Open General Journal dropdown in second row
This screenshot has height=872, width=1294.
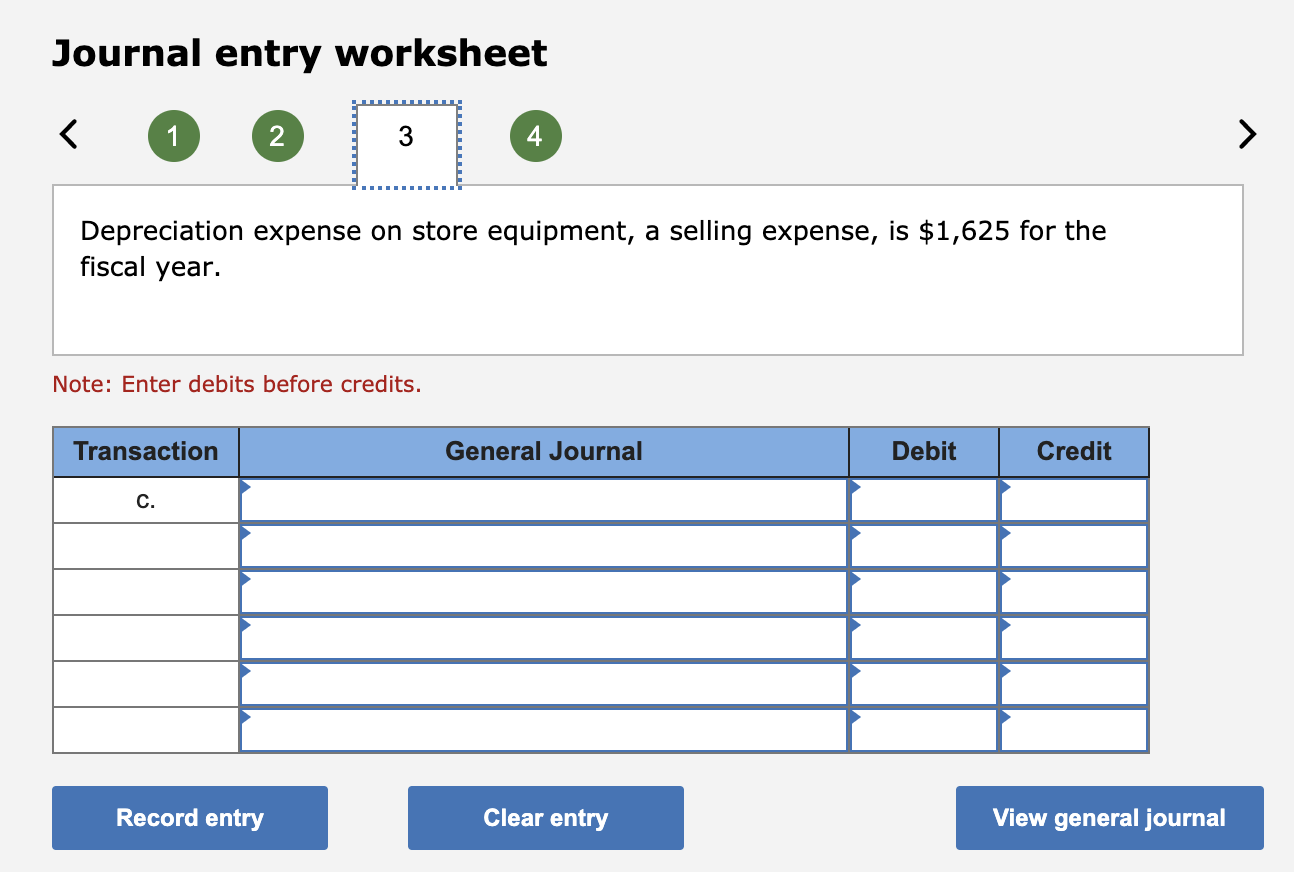(x=544, y=546)
